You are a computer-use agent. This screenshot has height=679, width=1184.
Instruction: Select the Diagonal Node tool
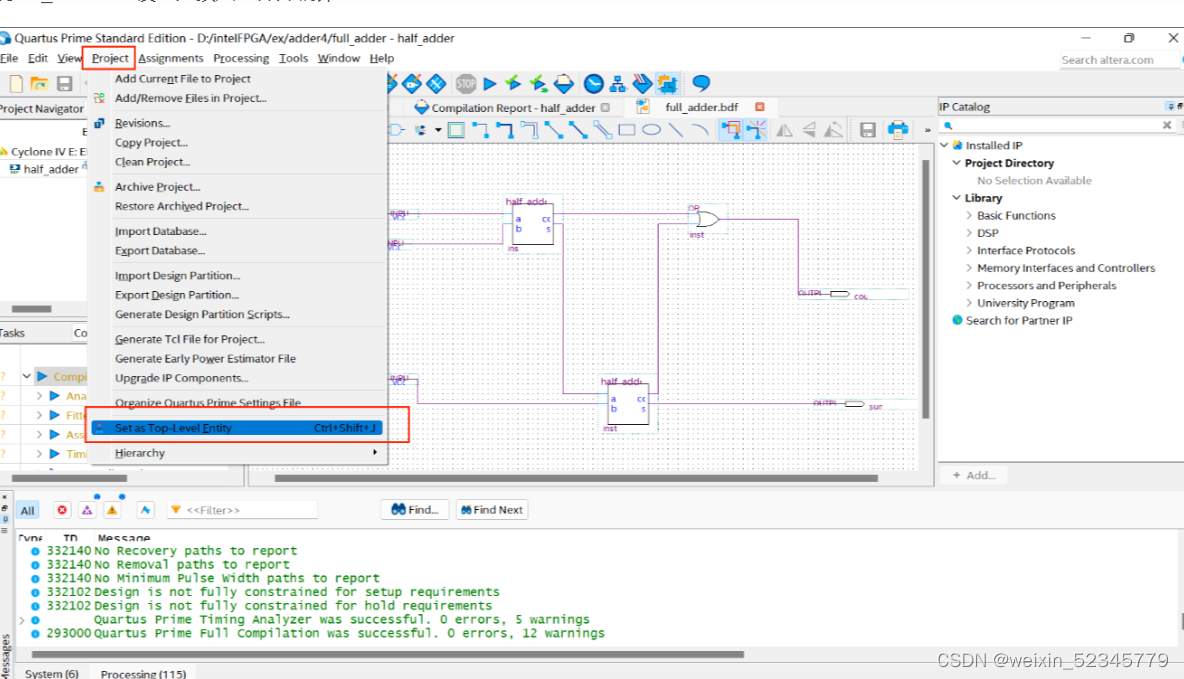[553, 130]
